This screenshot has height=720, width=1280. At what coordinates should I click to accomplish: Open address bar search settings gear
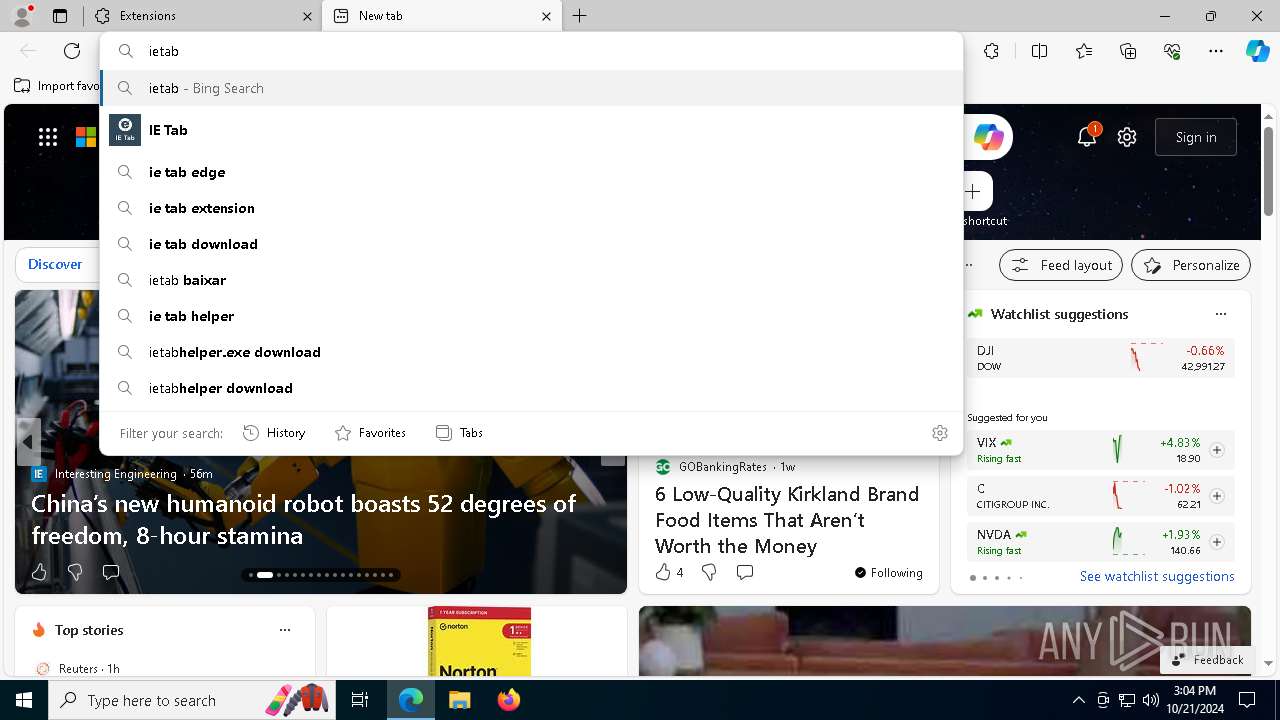coord(939,433)
